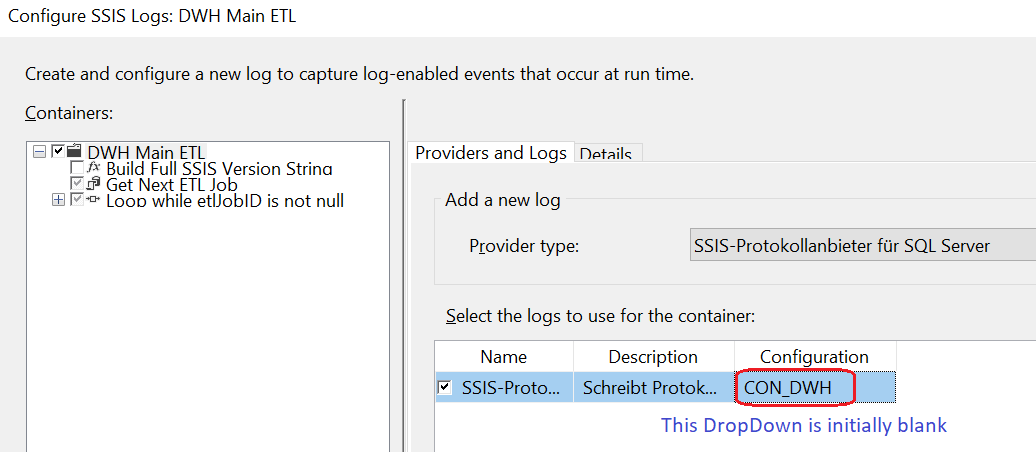Image resolution: width=1036 pixels, height=452 pixels.
Task: Select the Get Next ETL Job tree item
Action: point(171,184)
